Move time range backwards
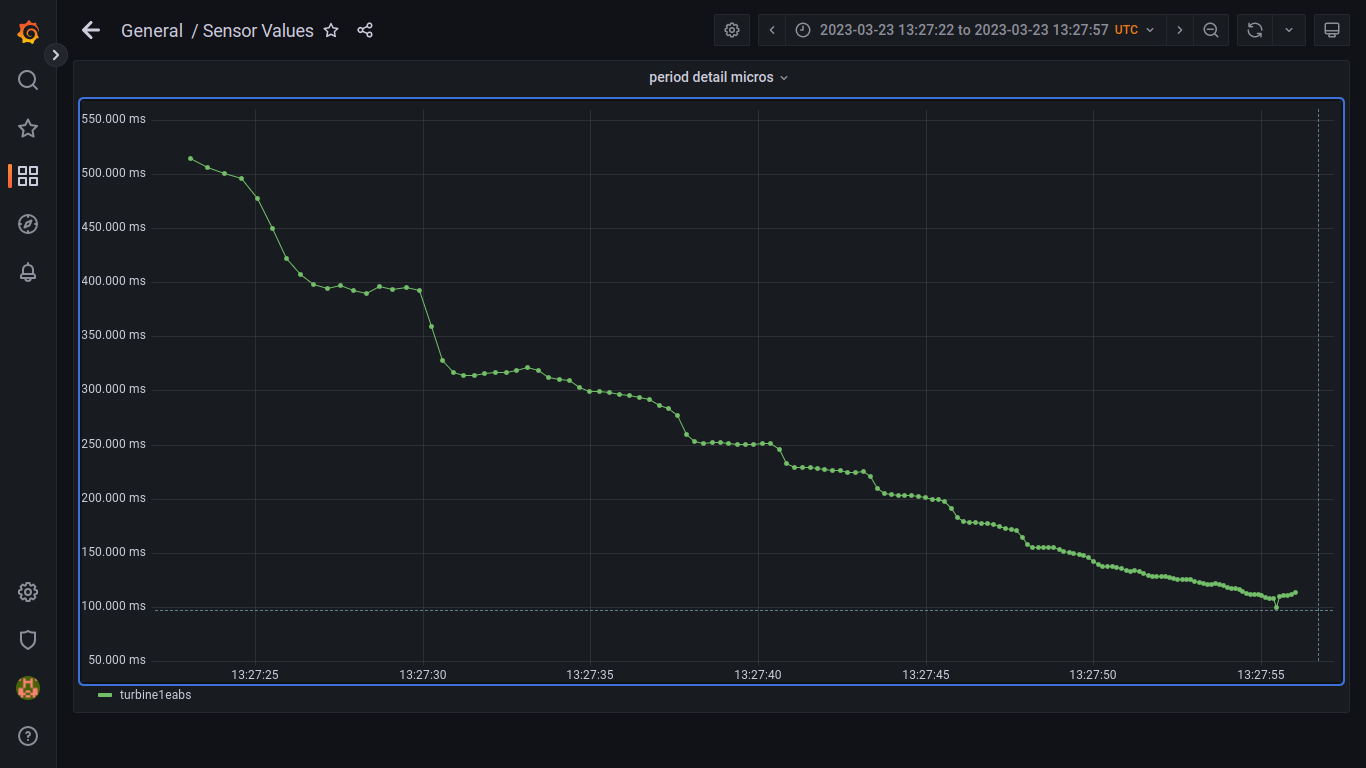 tap(772, 30)
